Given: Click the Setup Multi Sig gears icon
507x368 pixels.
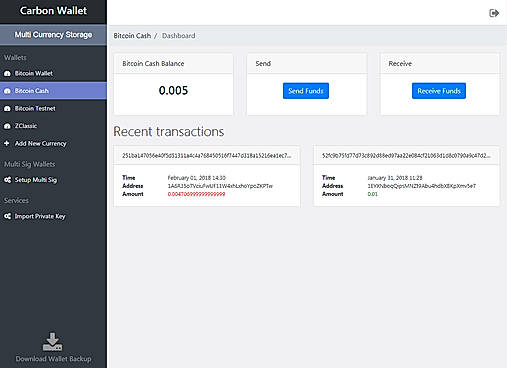Looking at the screenshot, I should 7,180.
